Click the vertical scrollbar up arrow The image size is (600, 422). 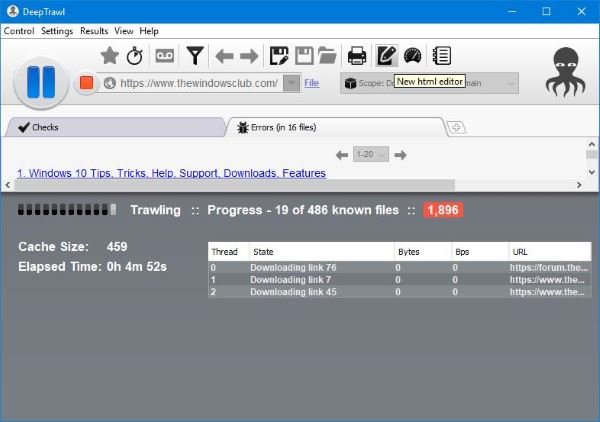pyautogui.click(x=592, y=144)
